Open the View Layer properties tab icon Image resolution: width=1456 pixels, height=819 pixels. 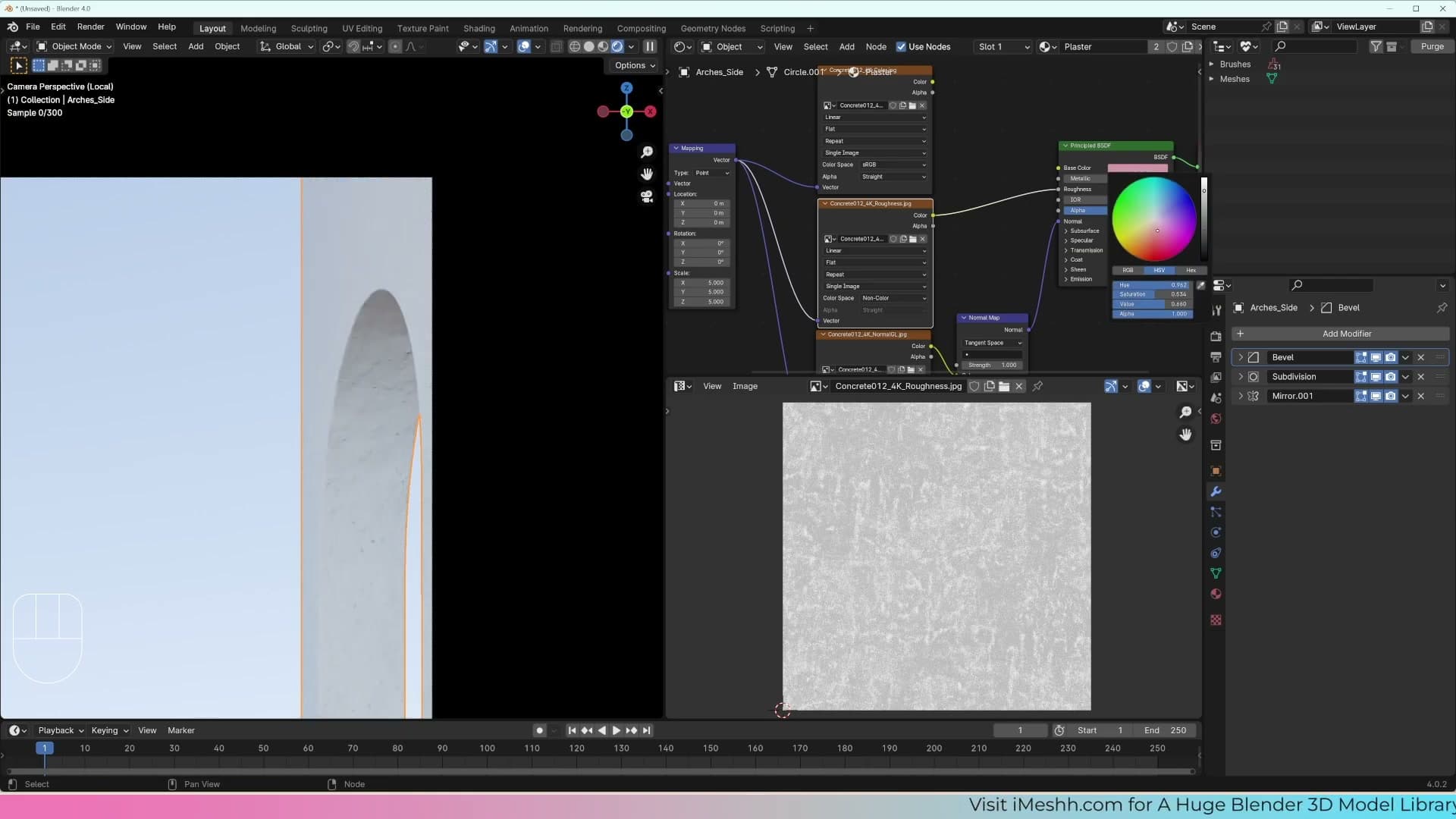click(1216, 377)
